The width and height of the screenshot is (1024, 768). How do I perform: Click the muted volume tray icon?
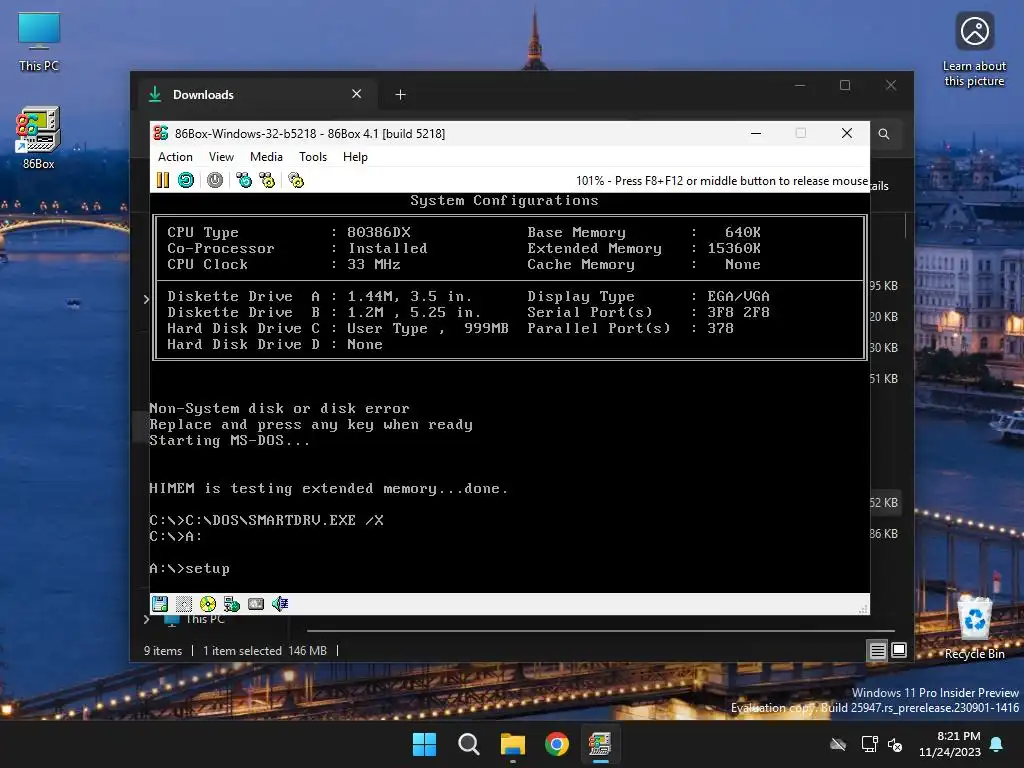895,744
